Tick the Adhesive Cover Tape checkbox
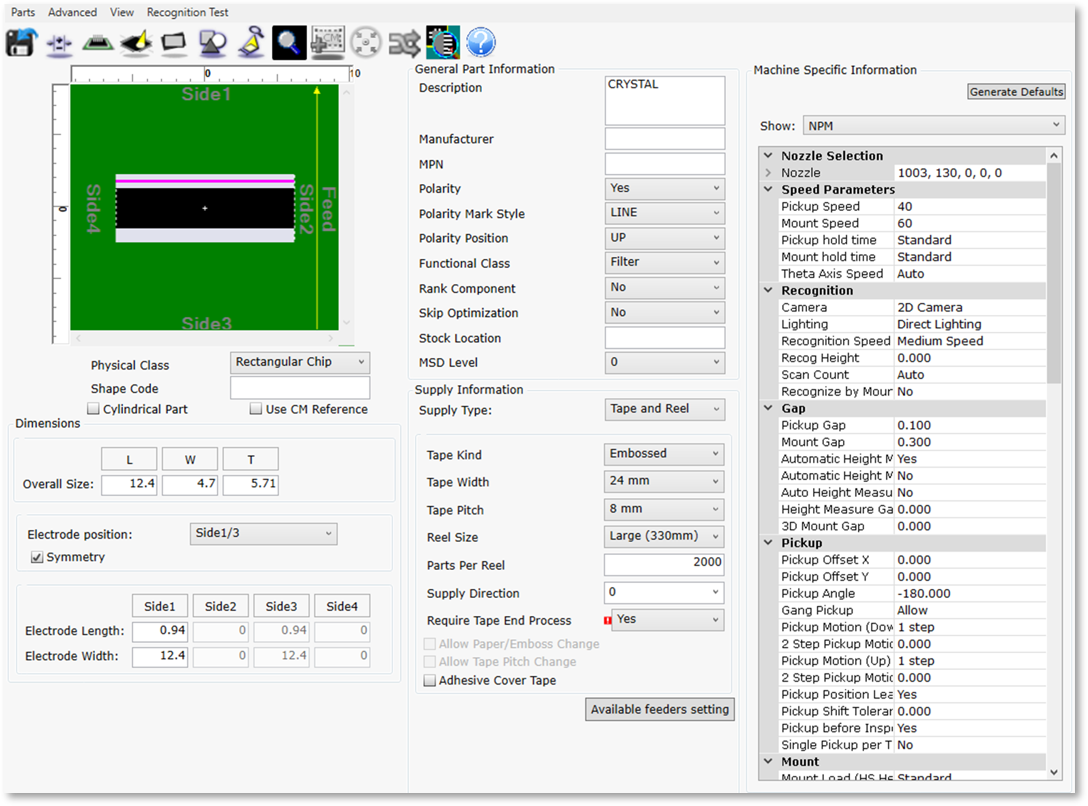This screenshot has height=806, width=1088. [430, 681]
